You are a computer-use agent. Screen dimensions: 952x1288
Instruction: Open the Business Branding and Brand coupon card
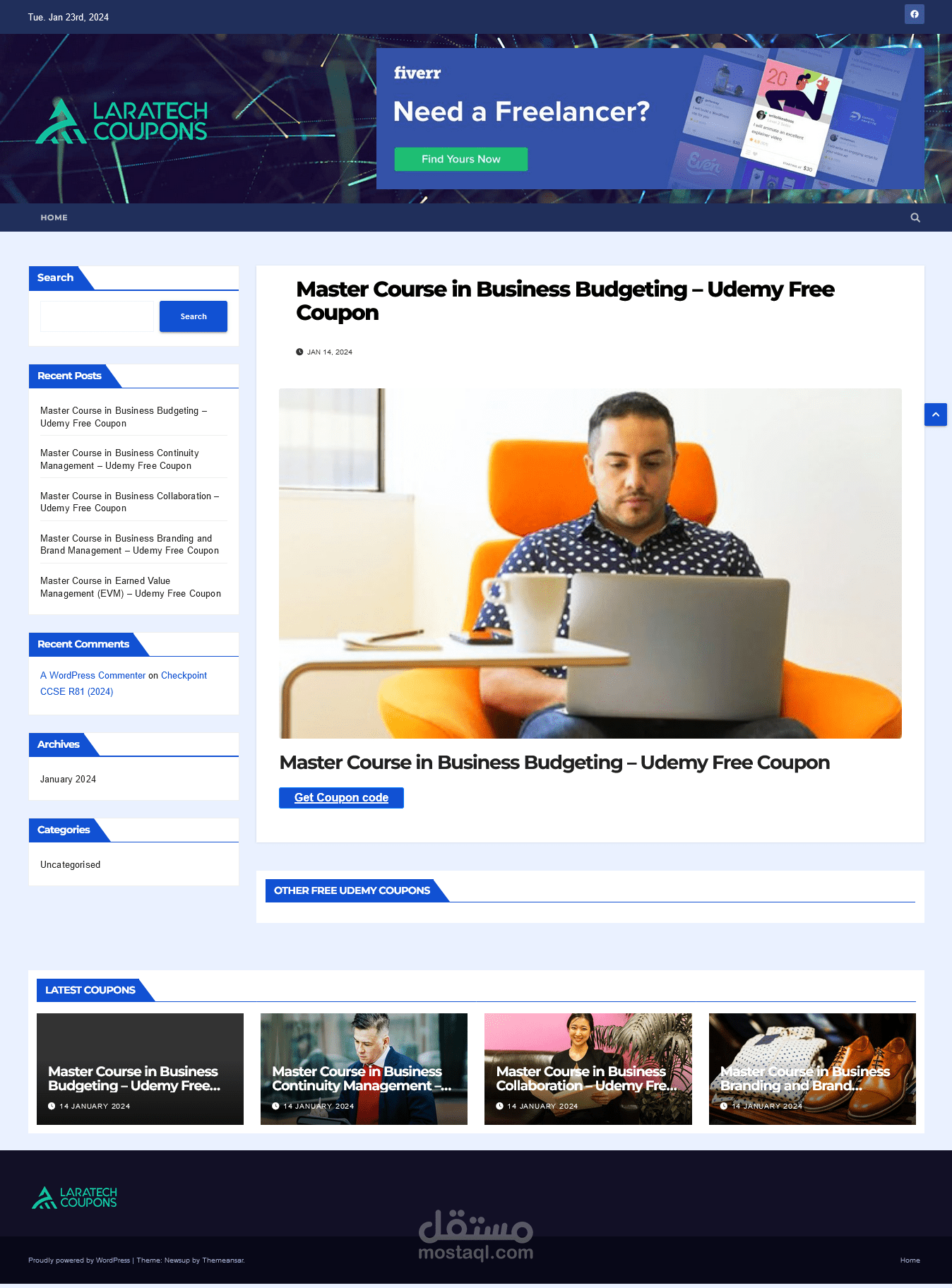(812, 1069)
